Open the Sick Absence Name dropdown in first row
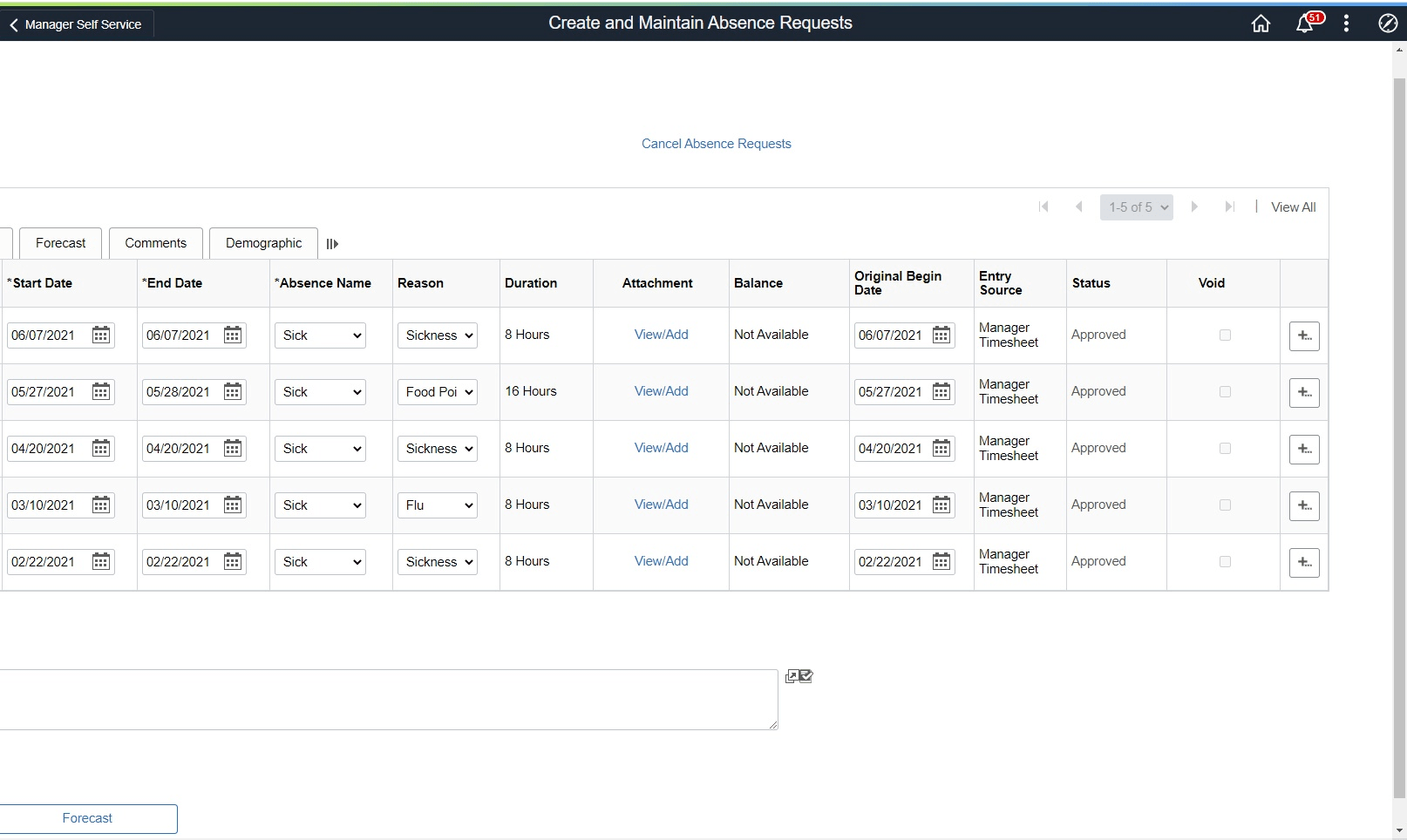1407x840 pixels. (x=319, y=335)
